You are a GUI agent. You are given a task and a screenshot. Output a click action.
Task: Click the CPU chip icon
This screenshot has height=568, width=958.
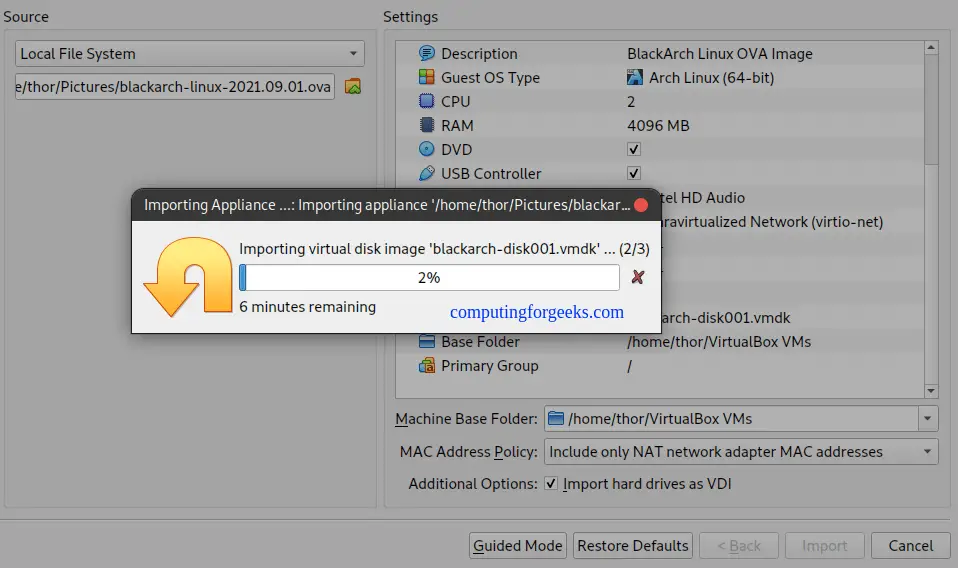(x=426, y=101)
